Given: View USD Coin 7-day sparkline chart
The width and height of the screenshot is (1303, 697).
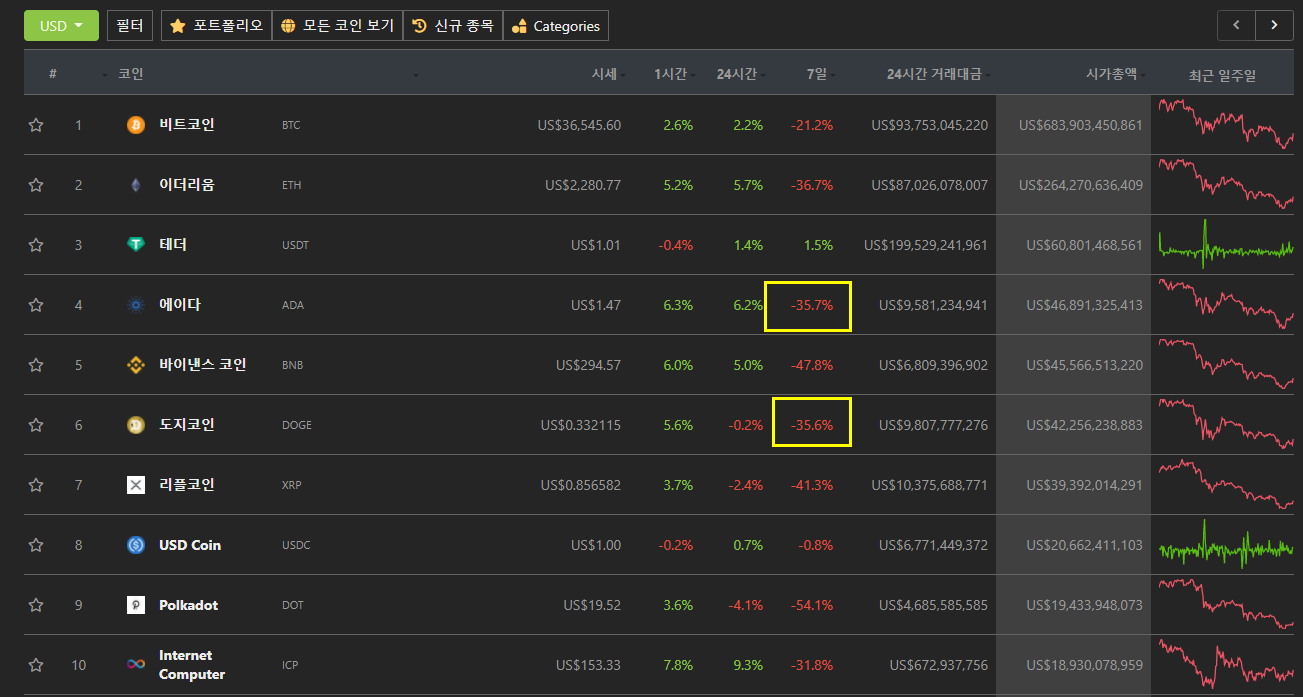Looking at the screenshot, I should (1225, 545).
